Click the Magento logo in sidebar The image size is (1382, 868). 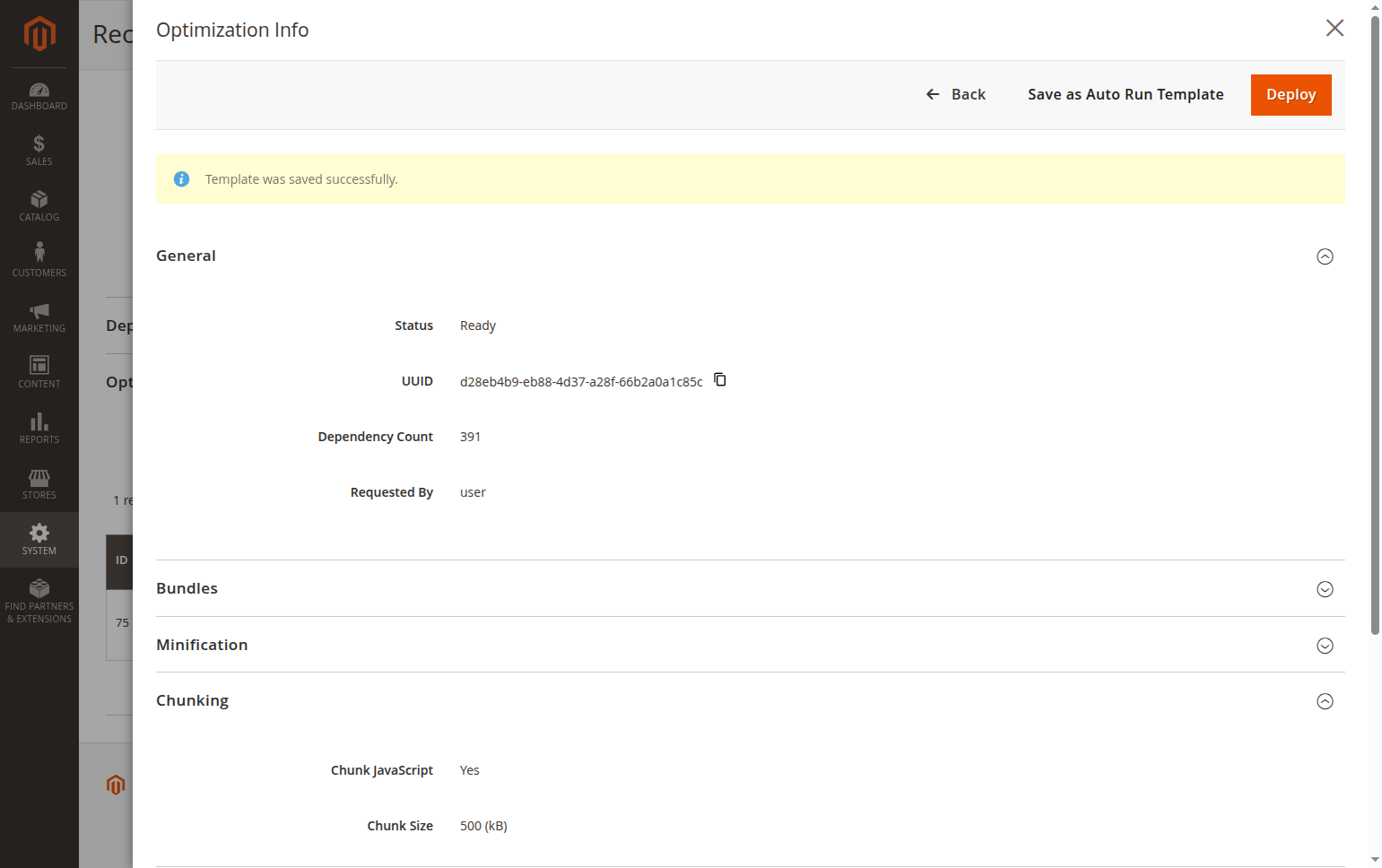point(39,34)
